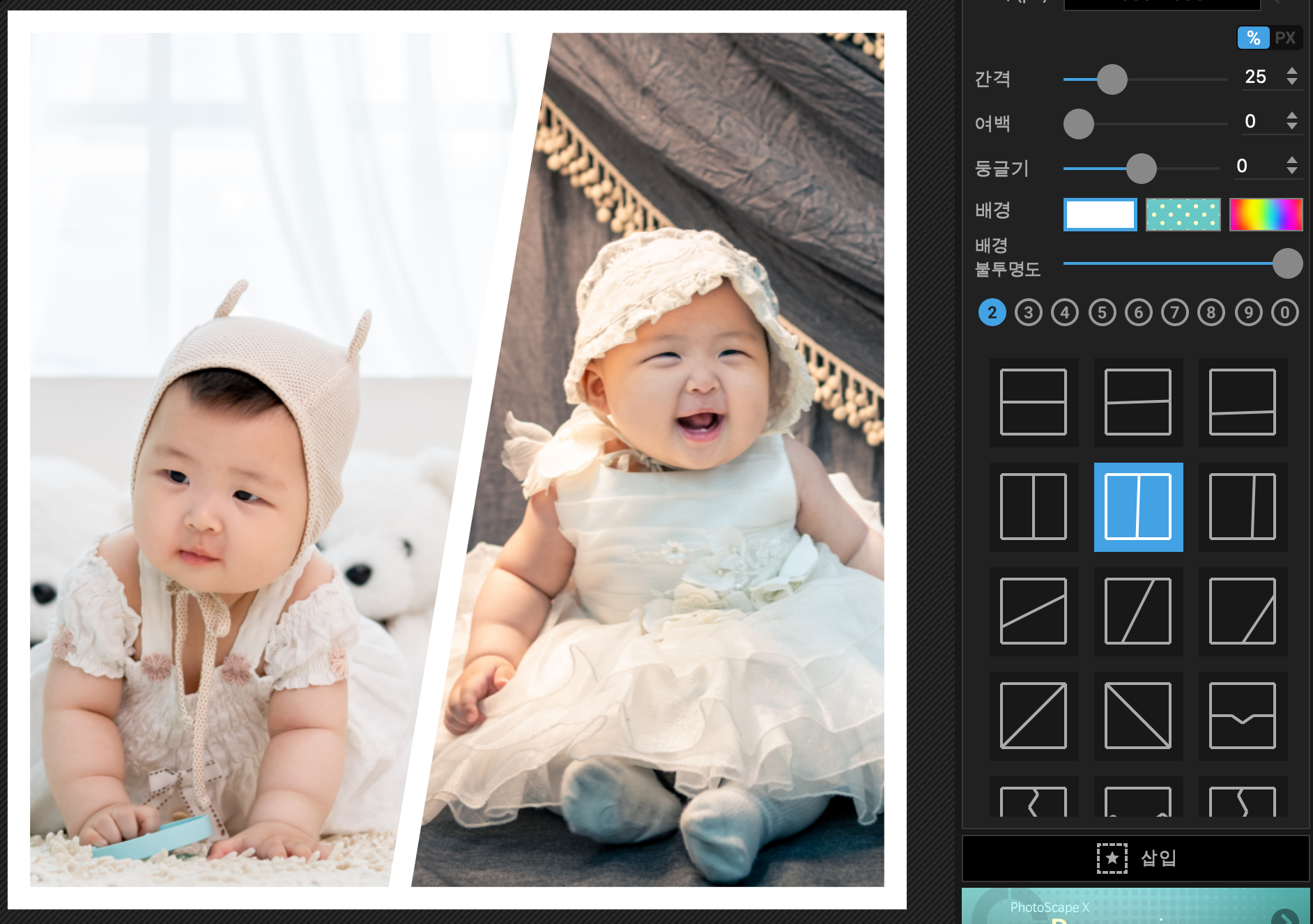Click the 삽입 insert button
This screenshot has height=924, width=1313.
click(1136, 858)
